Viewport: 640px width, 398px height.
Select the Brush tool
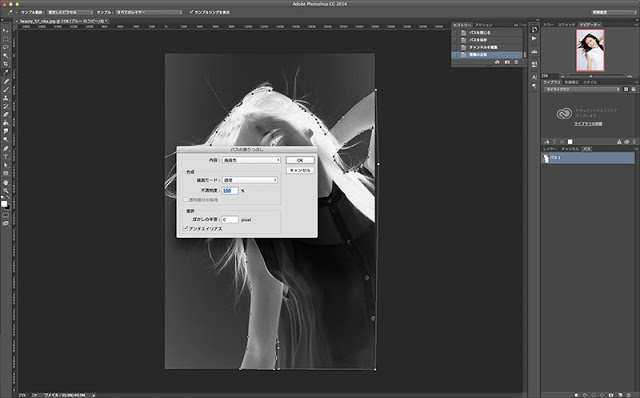pos(6,89)
